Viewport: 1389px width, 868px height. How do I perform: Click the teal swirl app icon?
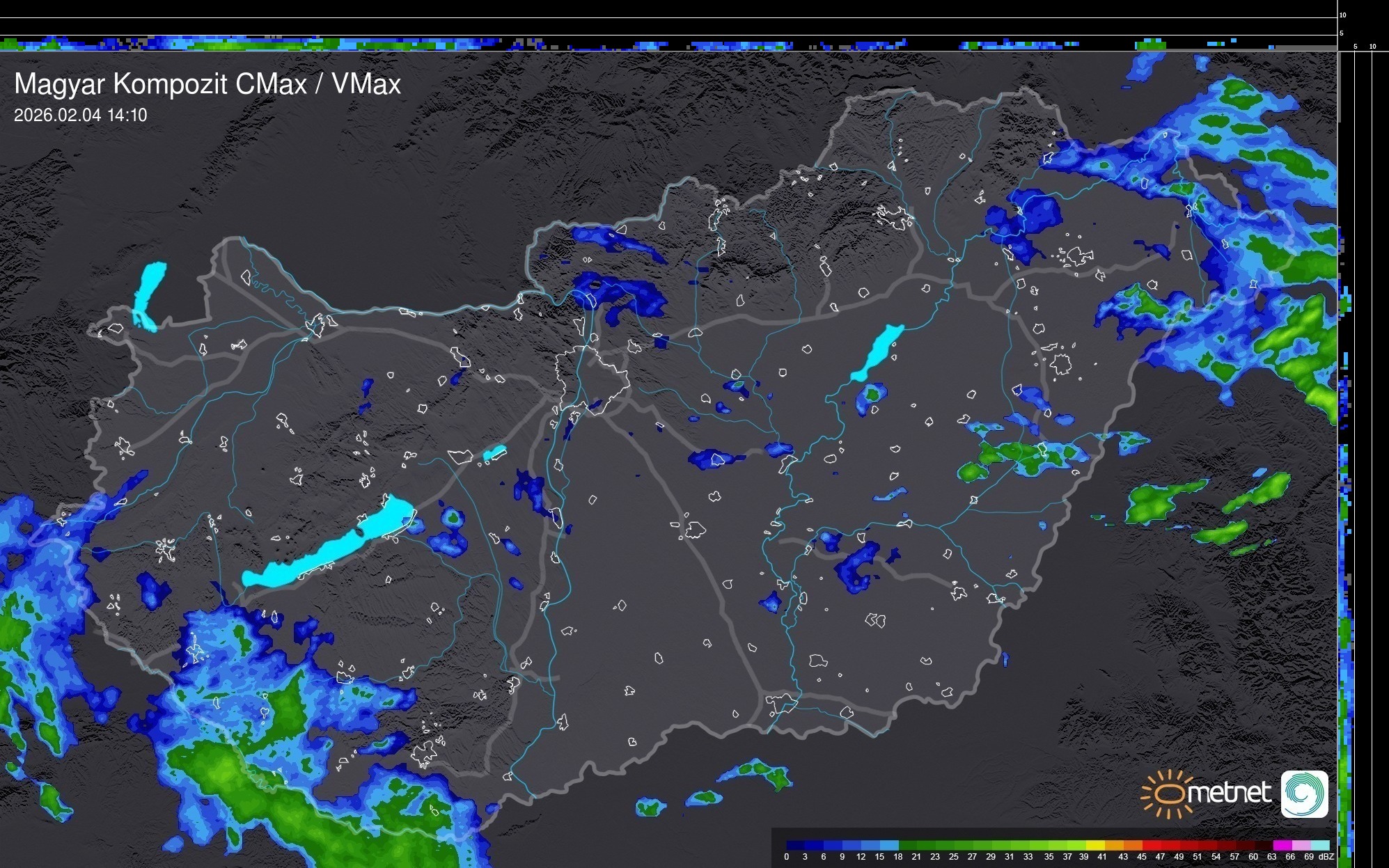(x=1304, y=794)
